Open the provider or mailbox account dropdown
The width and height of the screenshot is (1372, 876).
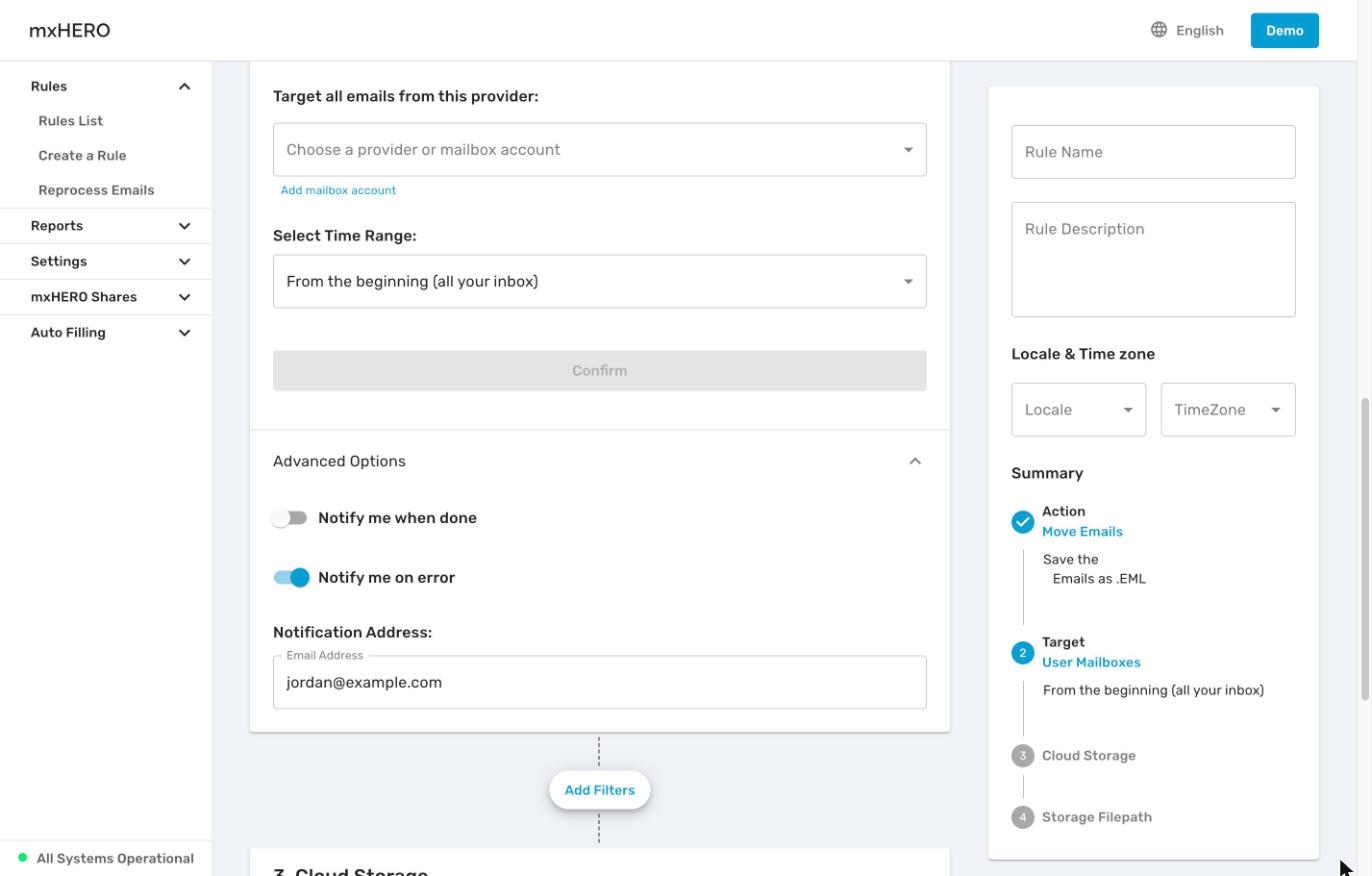[x=600, y=150]
